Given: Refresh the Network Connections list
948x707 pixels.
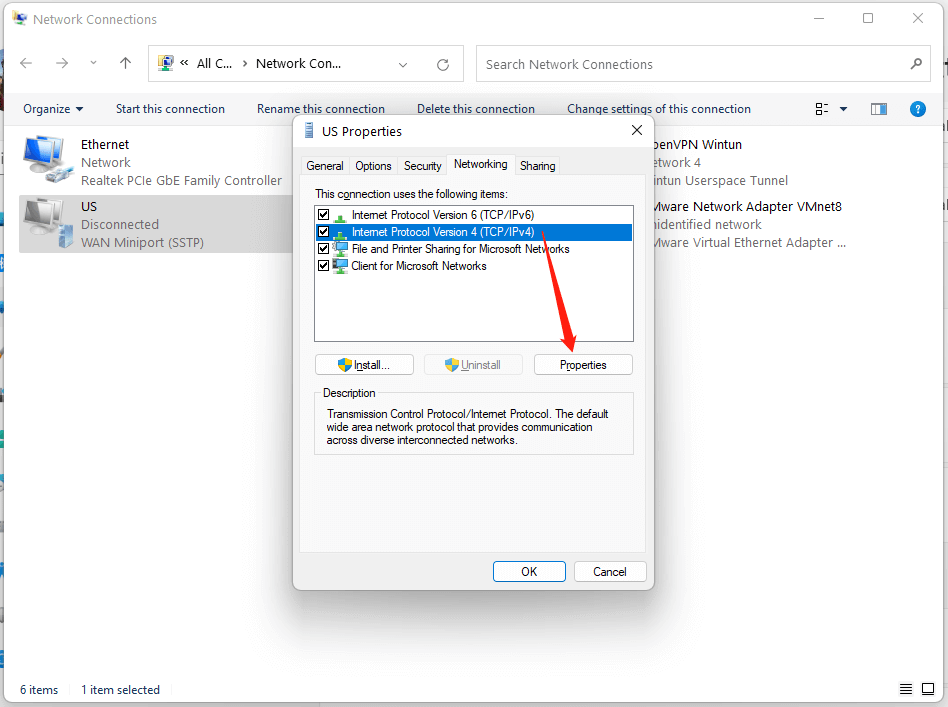Looking at the screenshot, I should tap(443, 65).
